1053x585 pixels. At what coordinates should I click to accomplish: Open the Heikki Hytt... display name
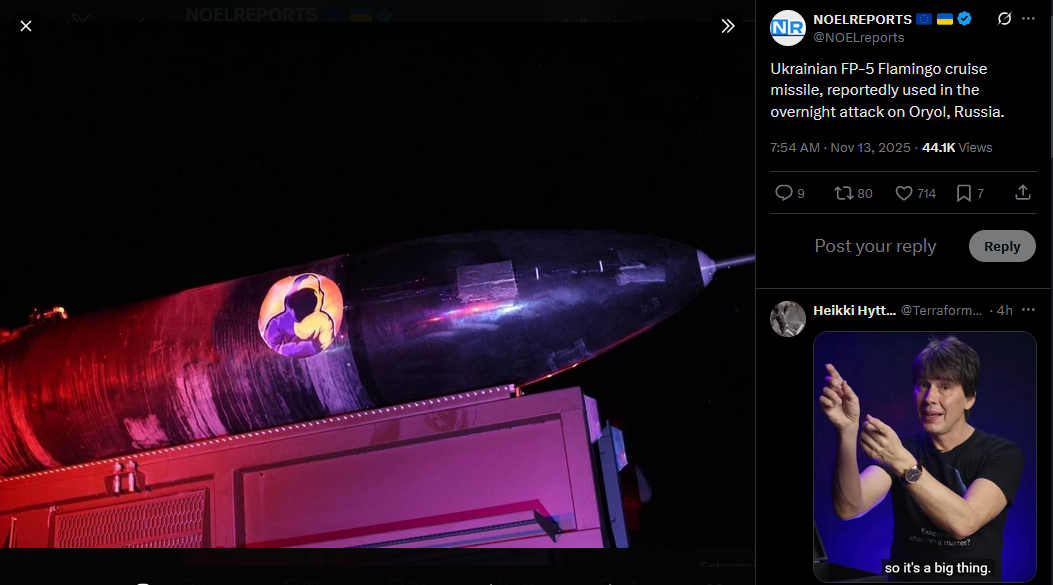coord(854,310)
